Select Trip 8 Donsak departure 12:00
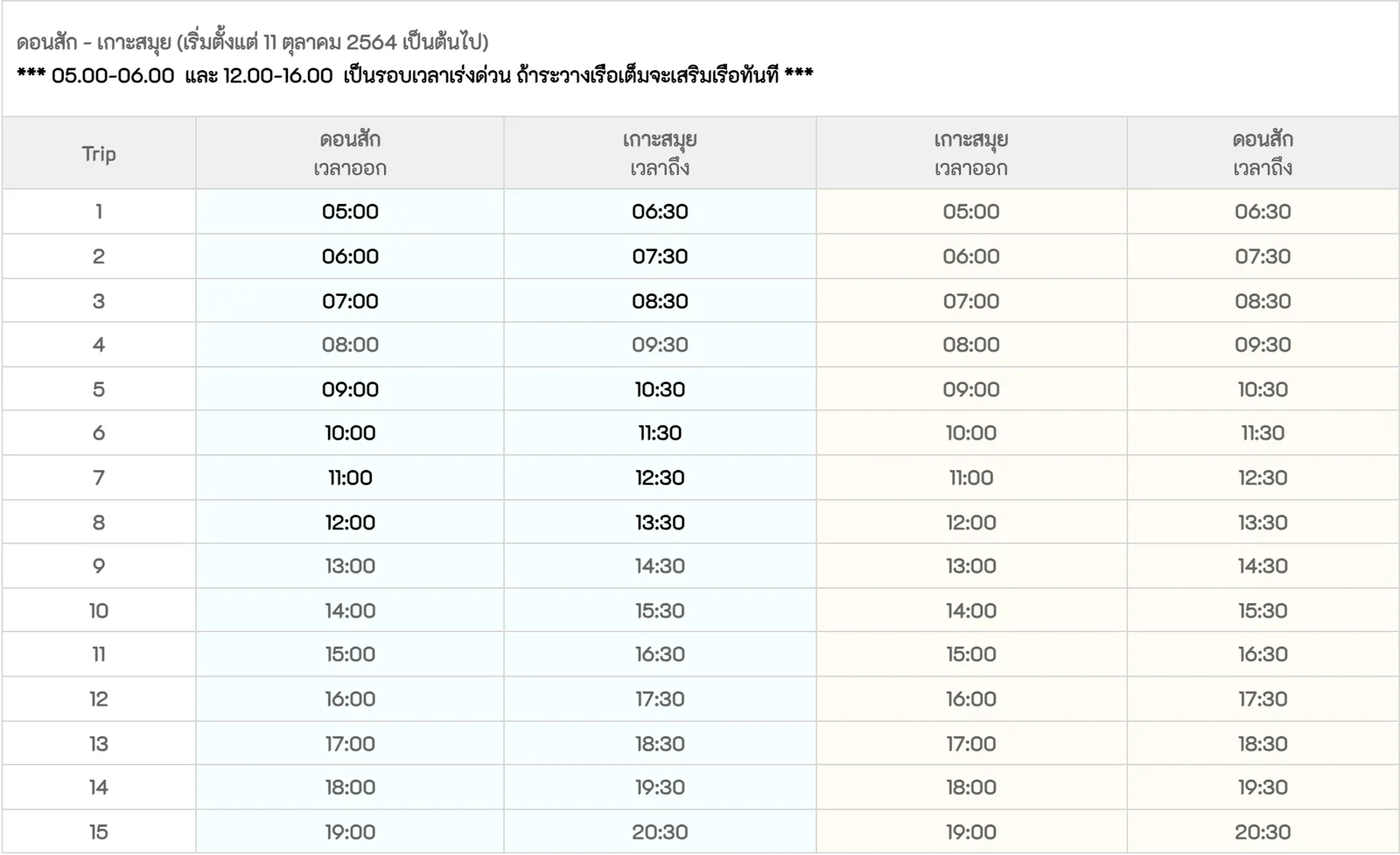This screenshot has width=1400, height=855. tap(350, 522)
